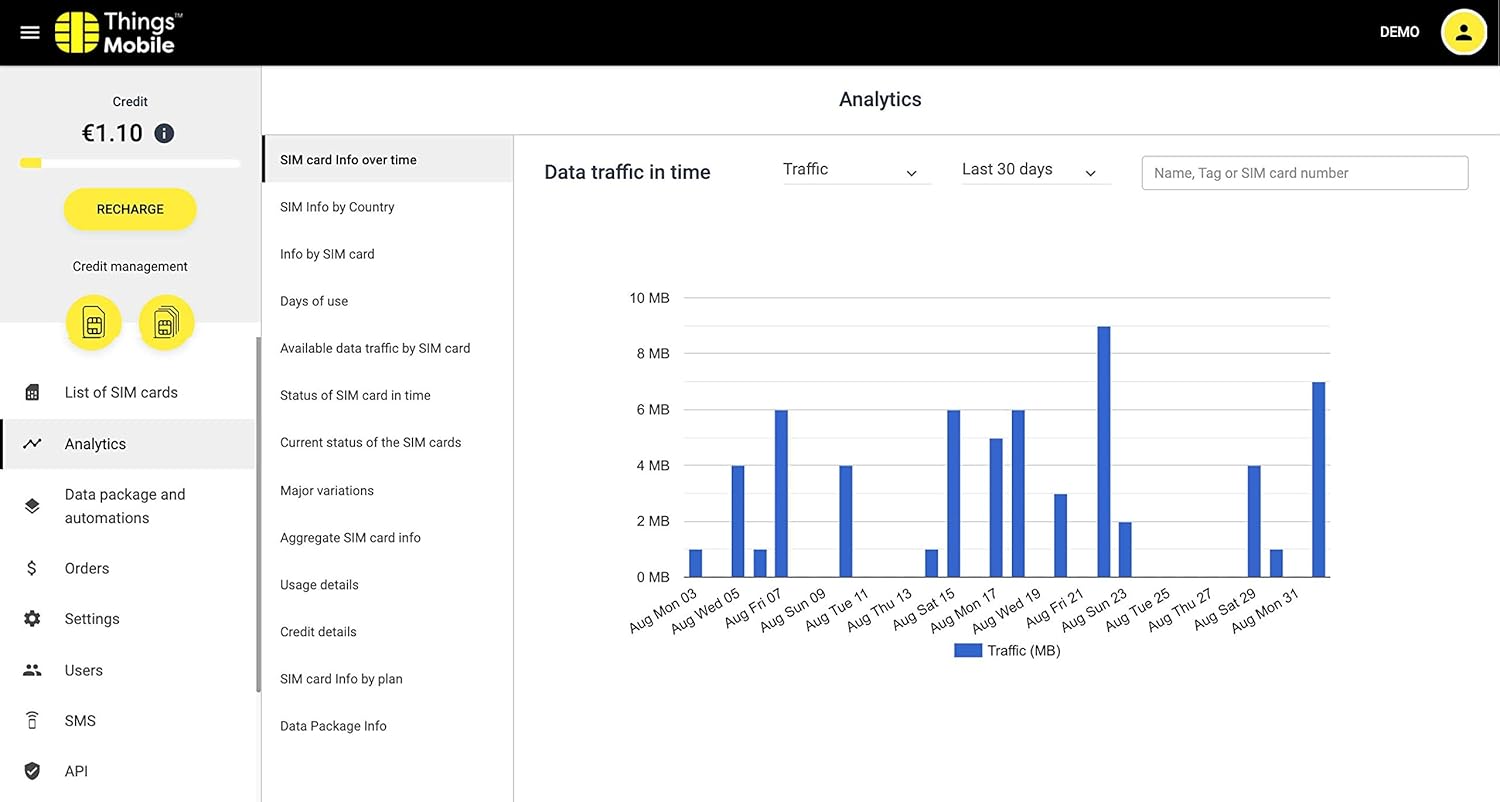Toggle the Traffic (MB) legend entry
Screen dimensions: 1500x802
coord(1008,651)
